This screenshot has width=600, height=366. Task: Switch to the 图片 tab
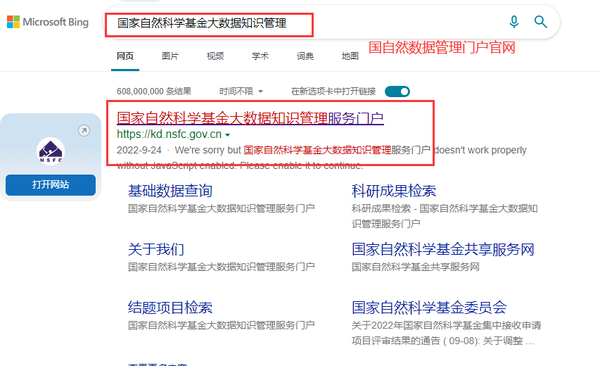[170, 56]
